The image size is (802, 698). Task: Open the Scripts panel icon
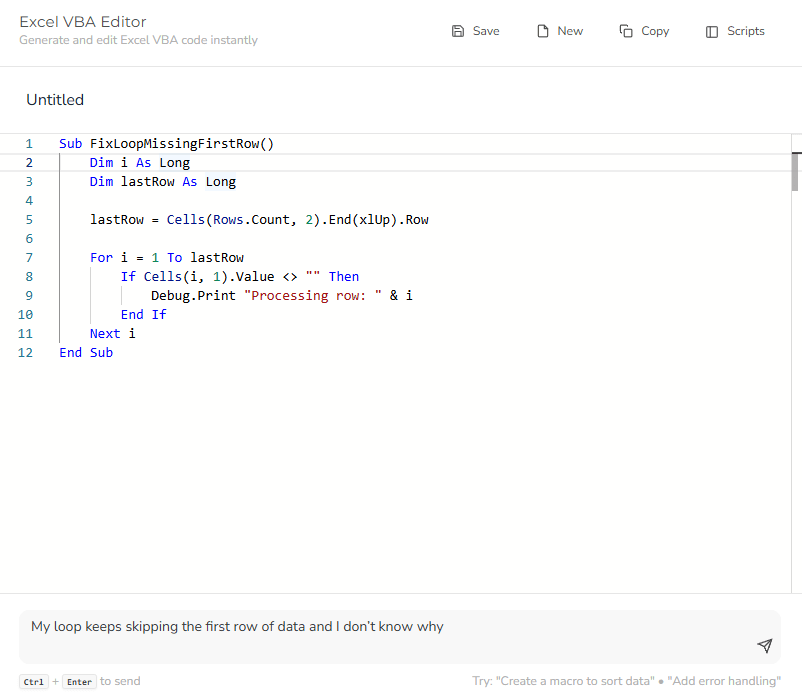(x=711, y=31)
